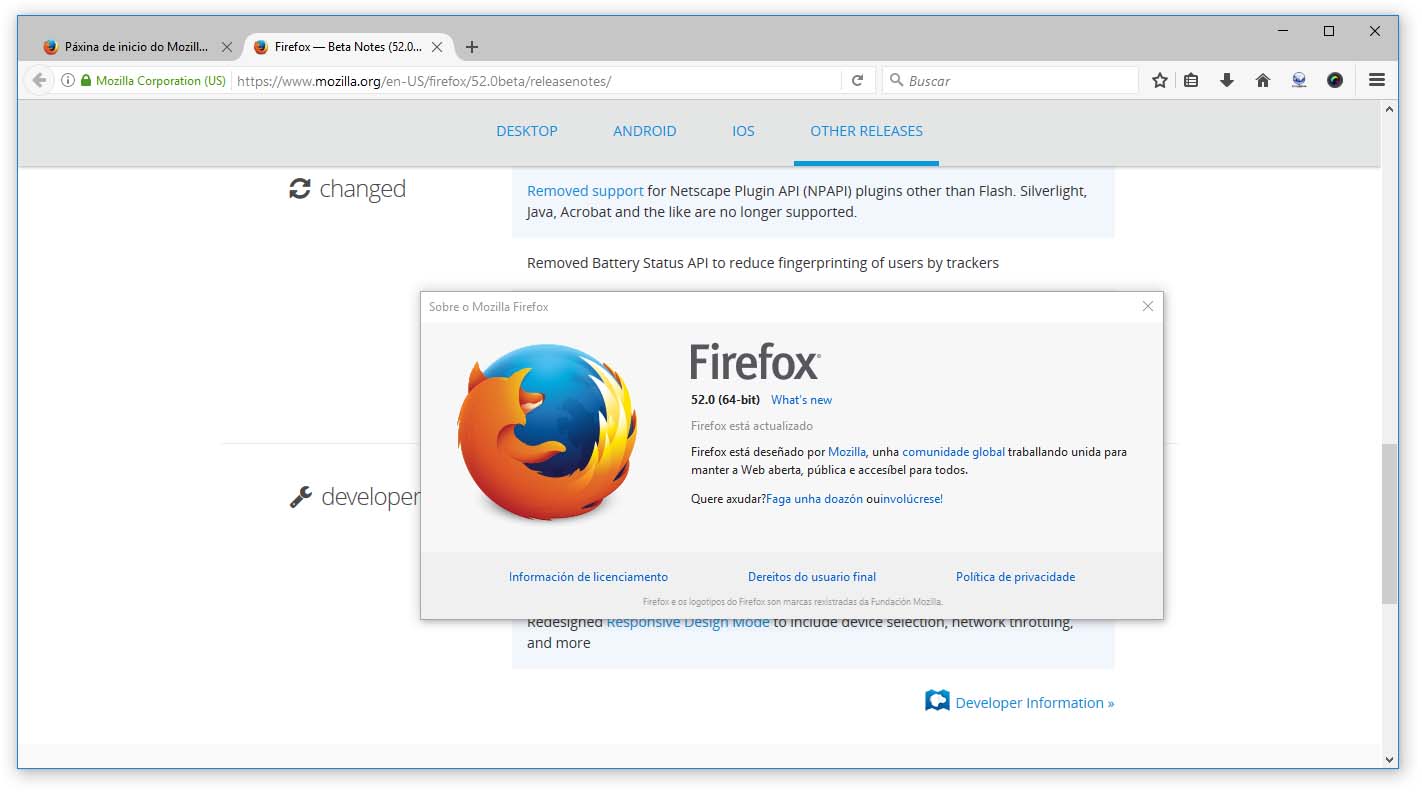This screenshot has width=1422, height=795.
Task: Bookmark this page with the star icon
Action: pyautogui.click(x=1160, y=81)
